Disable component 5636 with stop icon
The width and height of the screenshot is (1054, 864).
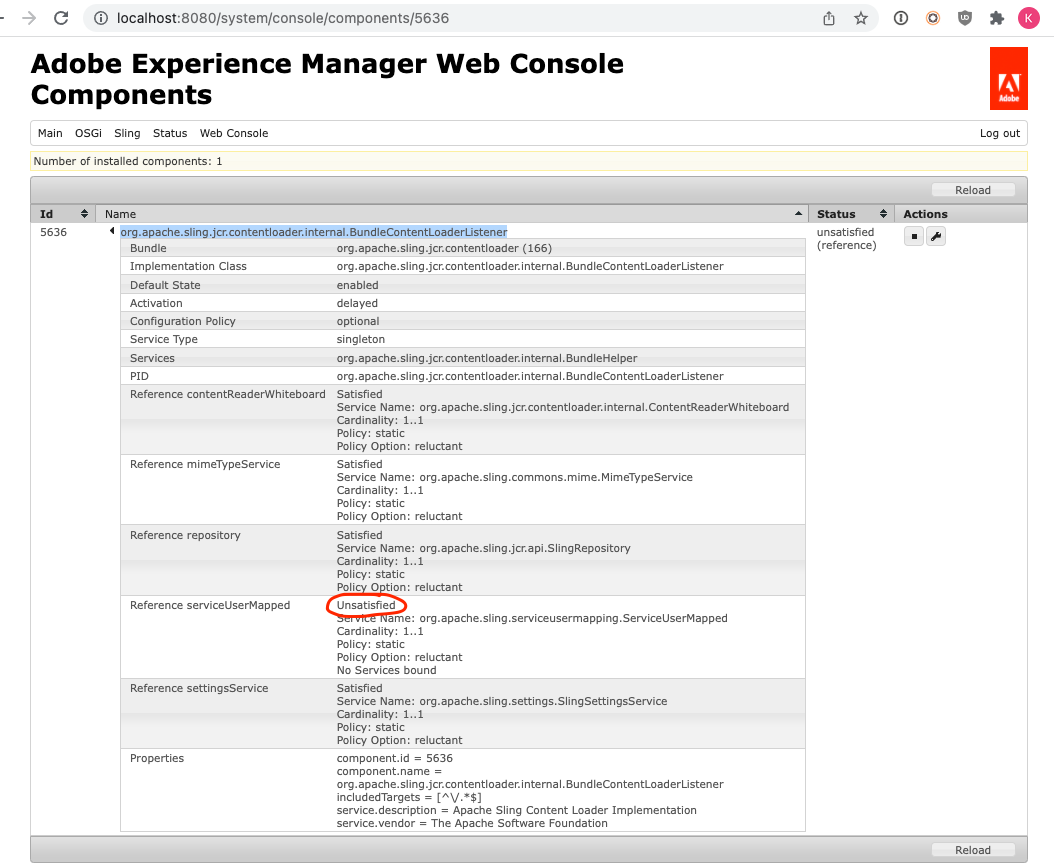pos(914,236)
